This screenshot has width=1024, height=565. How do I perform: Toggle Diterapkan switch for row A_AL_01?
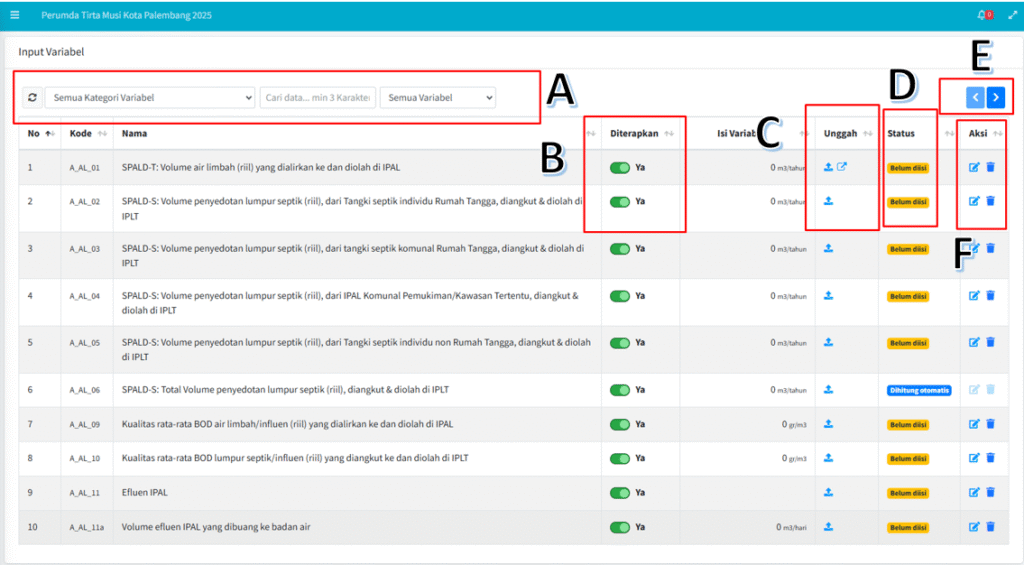[x=620, y=167]
